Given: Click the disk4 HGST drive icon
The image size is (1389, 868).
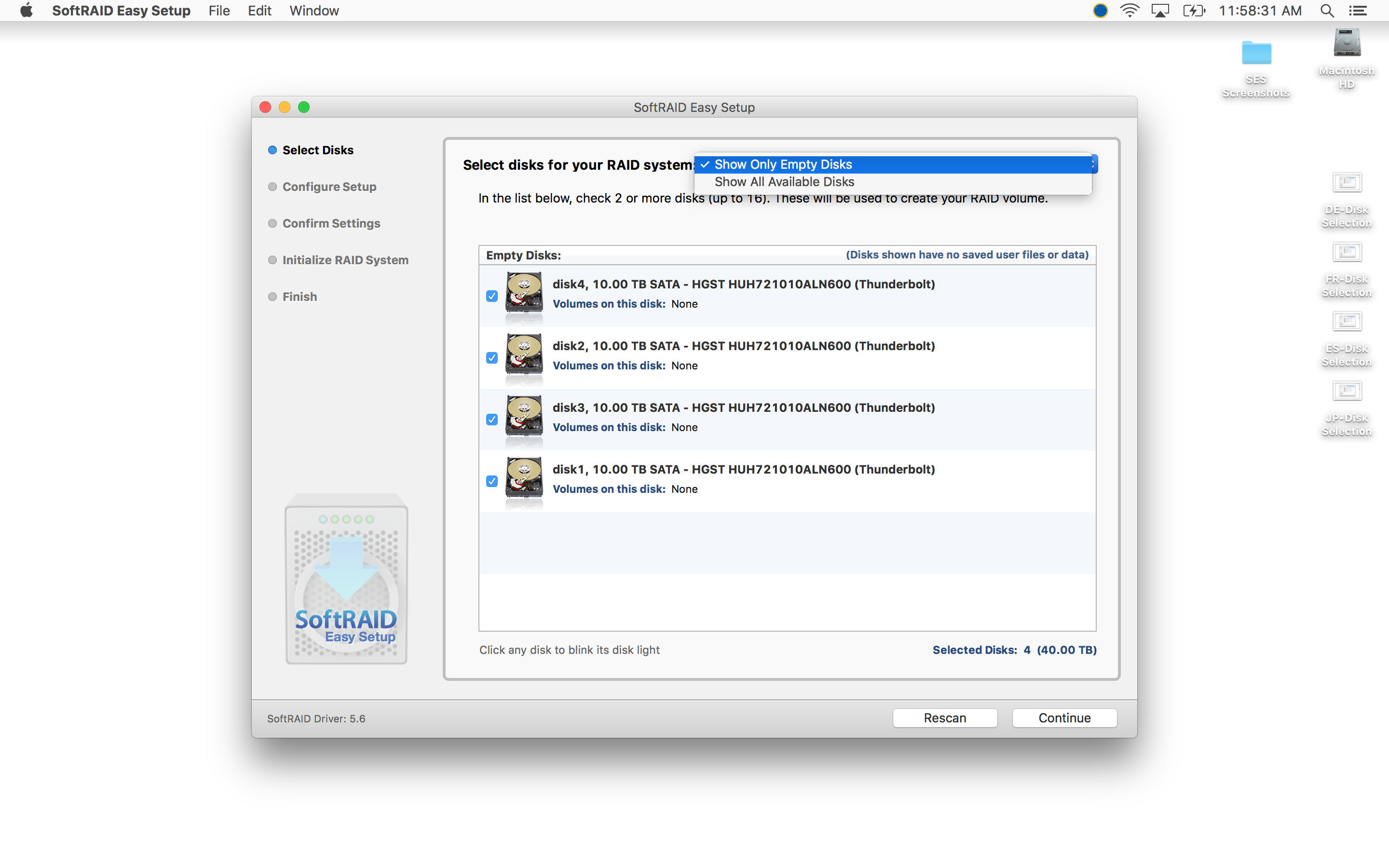Looking at the screenshot, I should (x=524, y=294).
